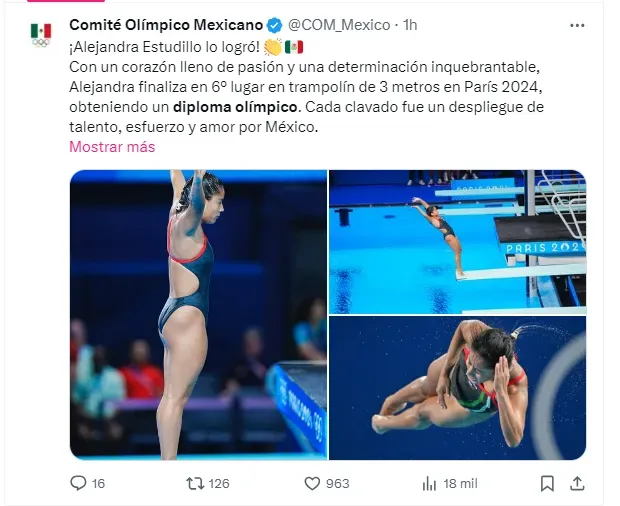Open the springboard dive photo top right

[x=457, y=242]
